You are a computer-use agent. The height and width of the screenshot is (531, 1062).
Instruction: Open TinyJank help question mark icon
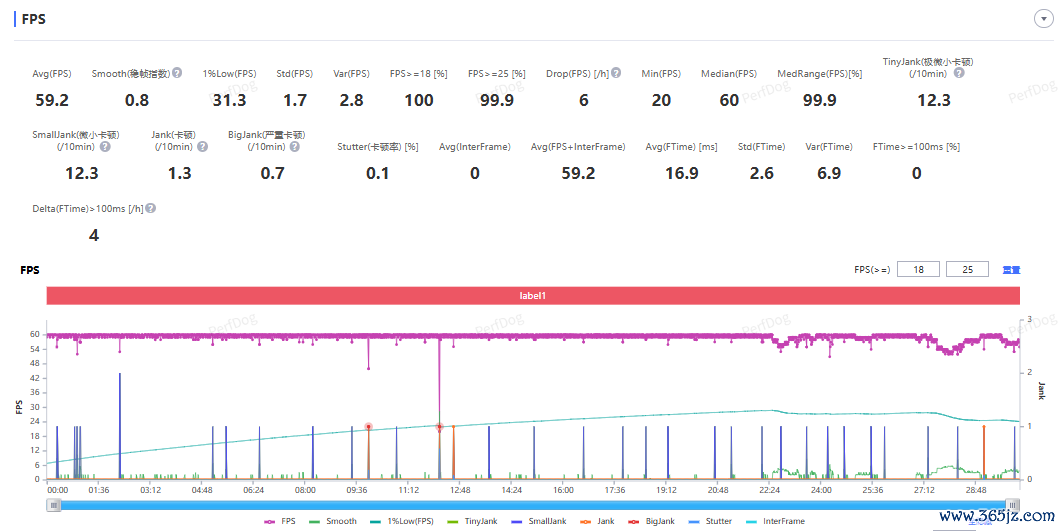tap(959, 73)
